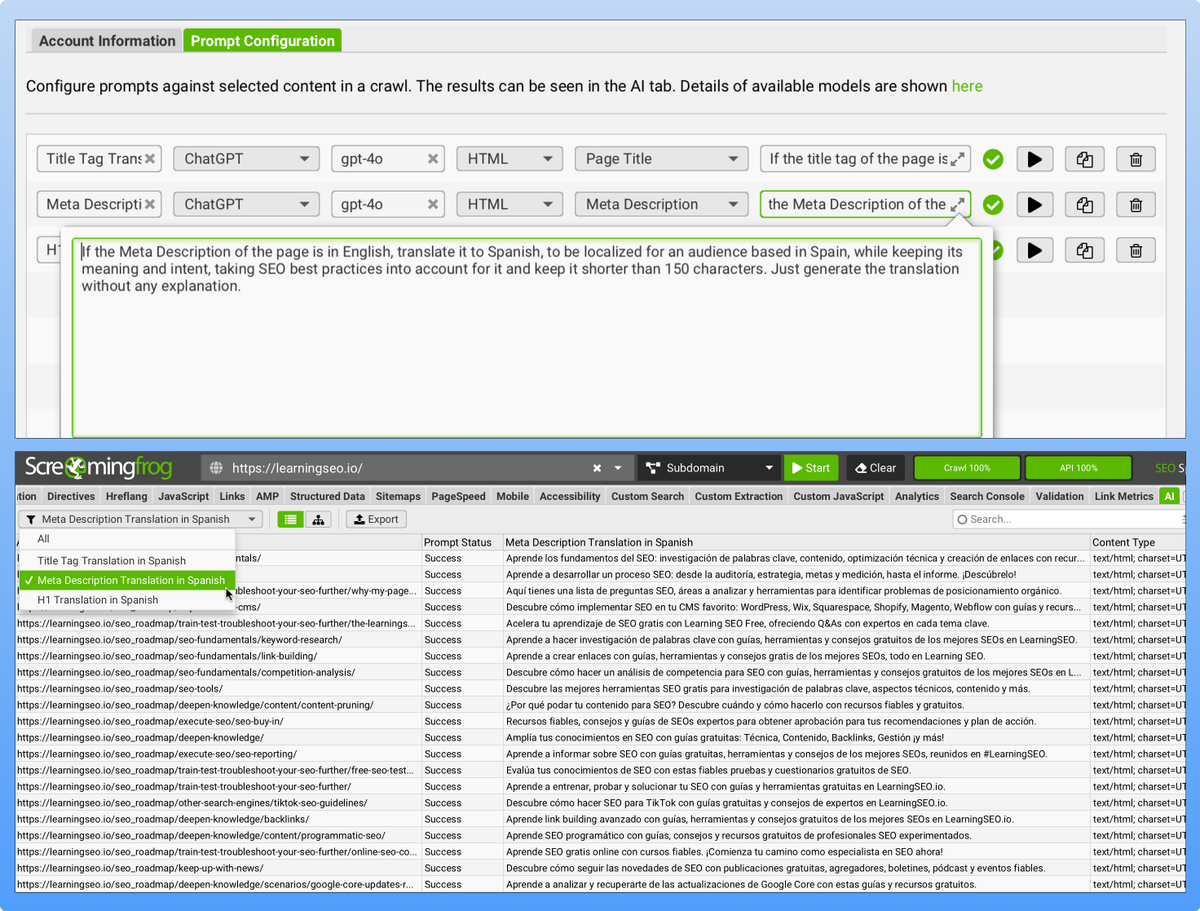Open the Page Title content dropdown
Viewport: 1200px width, 911px height.
tap(661, 158)
